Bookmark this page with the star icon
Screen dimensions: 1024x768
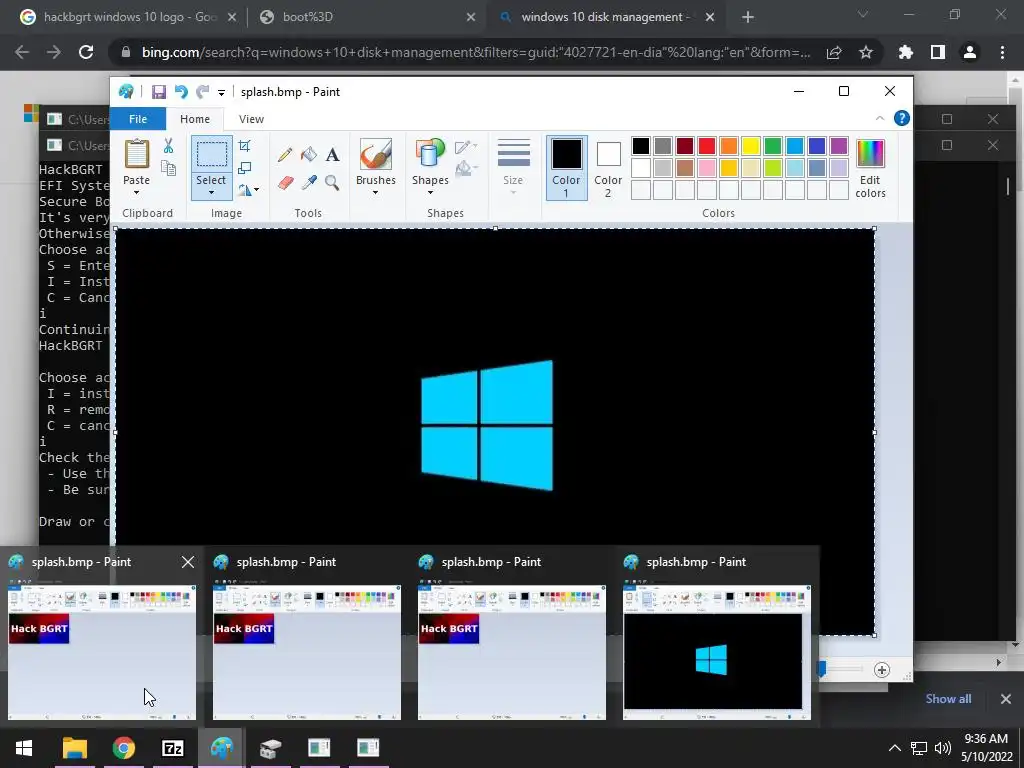(x=866, y=52)
